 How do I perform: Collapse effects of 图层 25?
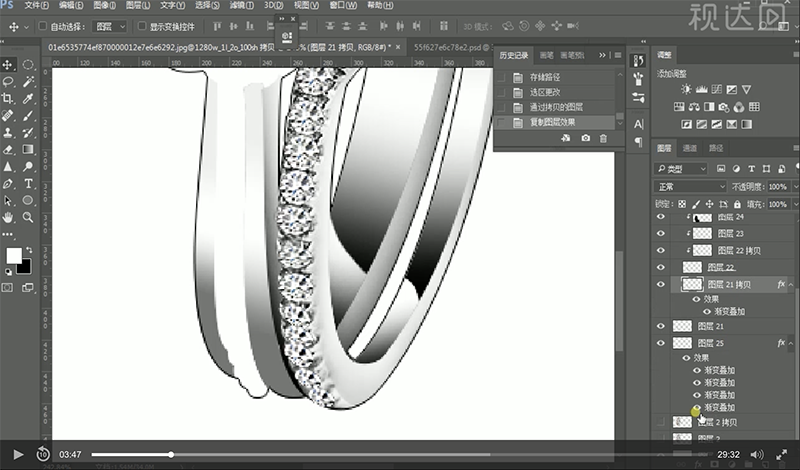[791, 343]
